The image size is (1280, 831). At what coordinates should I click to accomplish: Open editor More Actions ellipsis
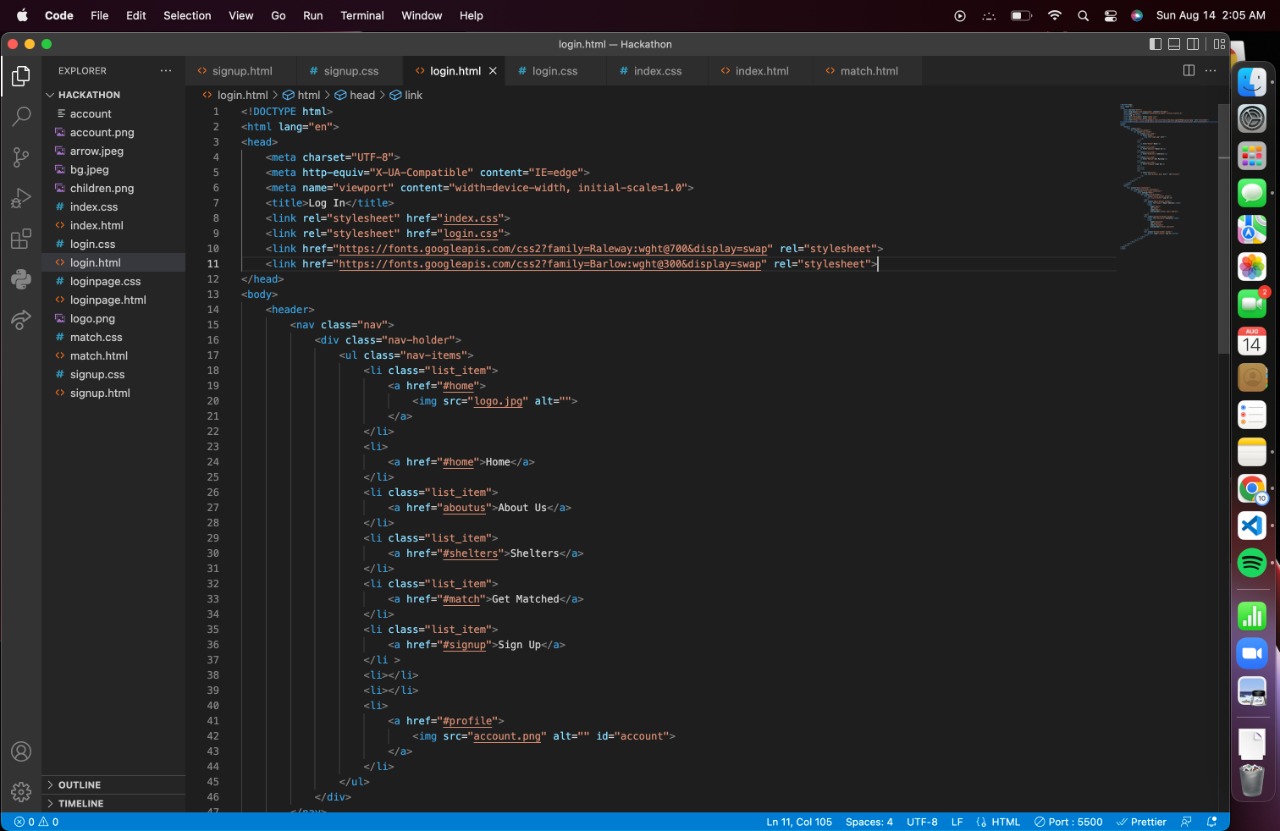pos(1211,71)
